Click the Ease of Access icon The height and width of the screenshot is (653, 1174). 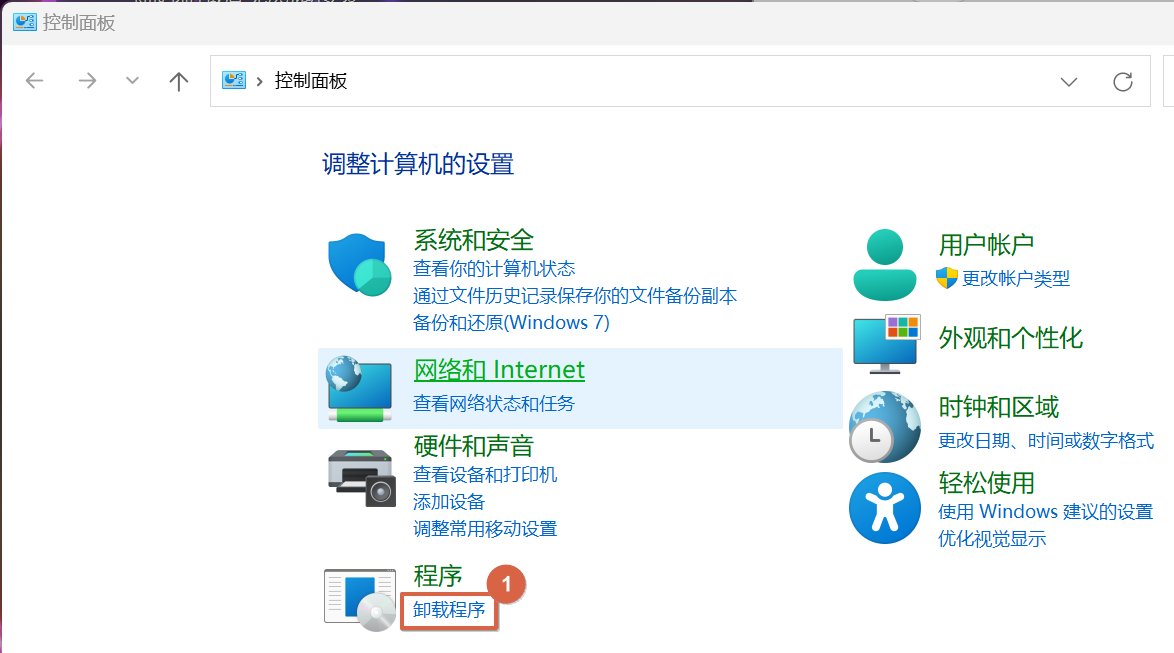coord(884,508)
